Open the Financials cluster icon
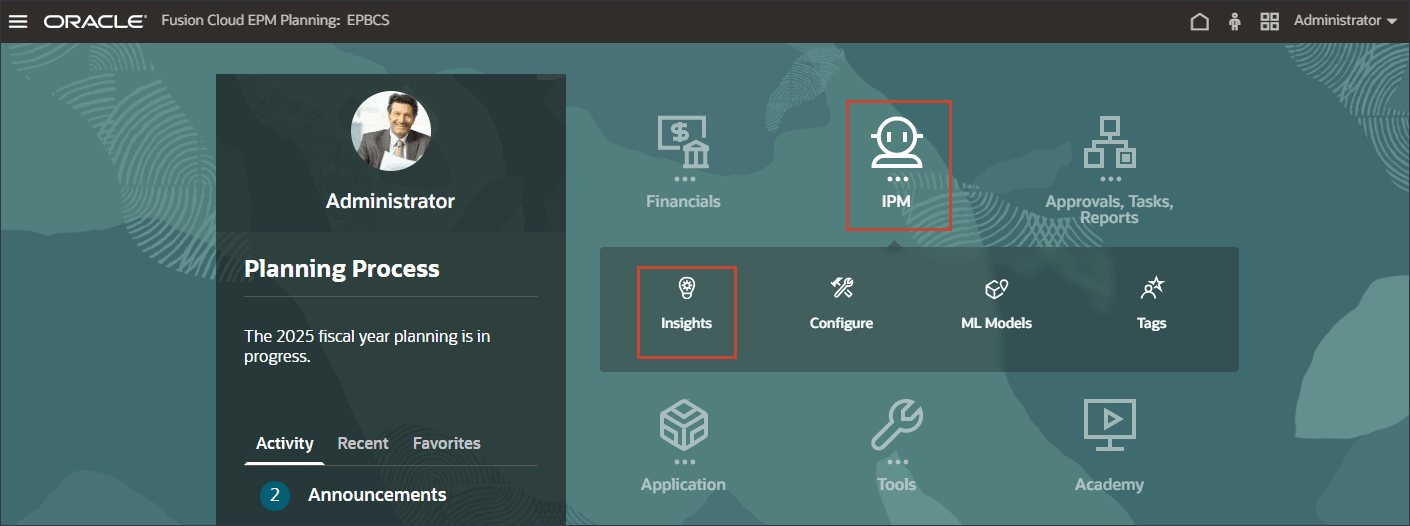This screenshot has width=1410, height=526. [683, 142]
